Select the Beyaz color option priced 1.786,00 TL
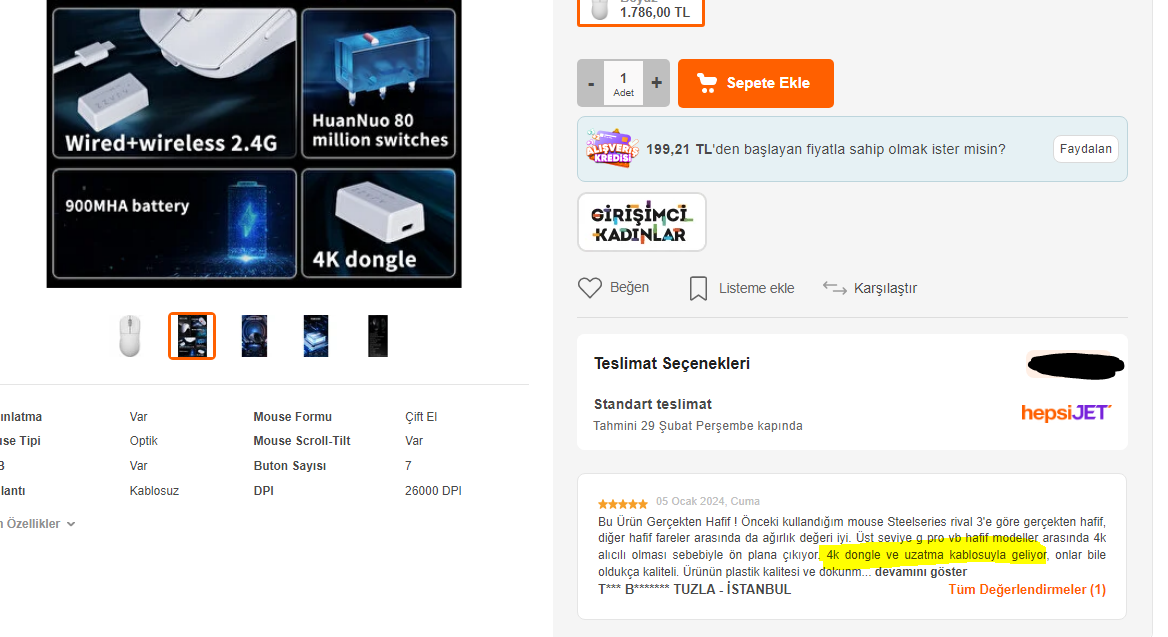1168x637 pixels. [x=641, y=11]
